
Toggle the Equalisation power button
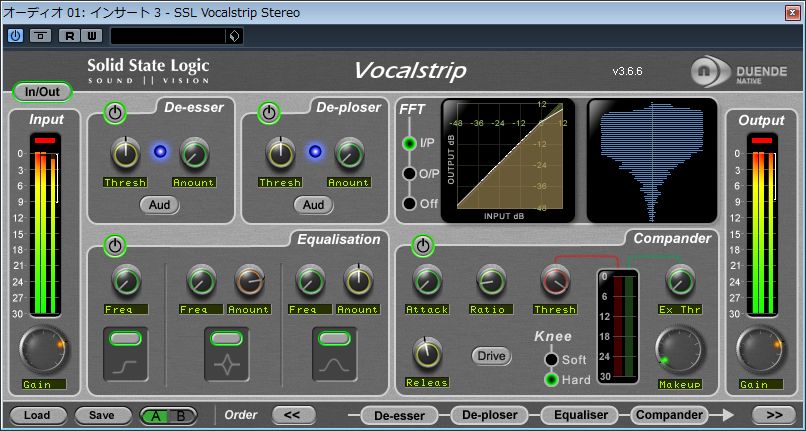115,246
